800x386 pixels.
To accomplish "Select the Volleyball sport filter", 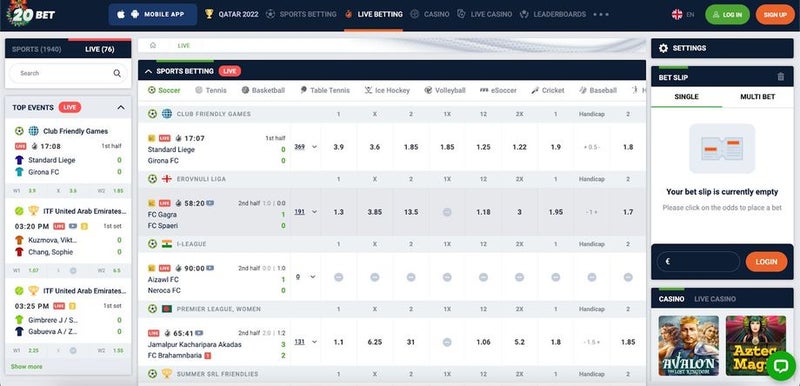I will point(445,90).
